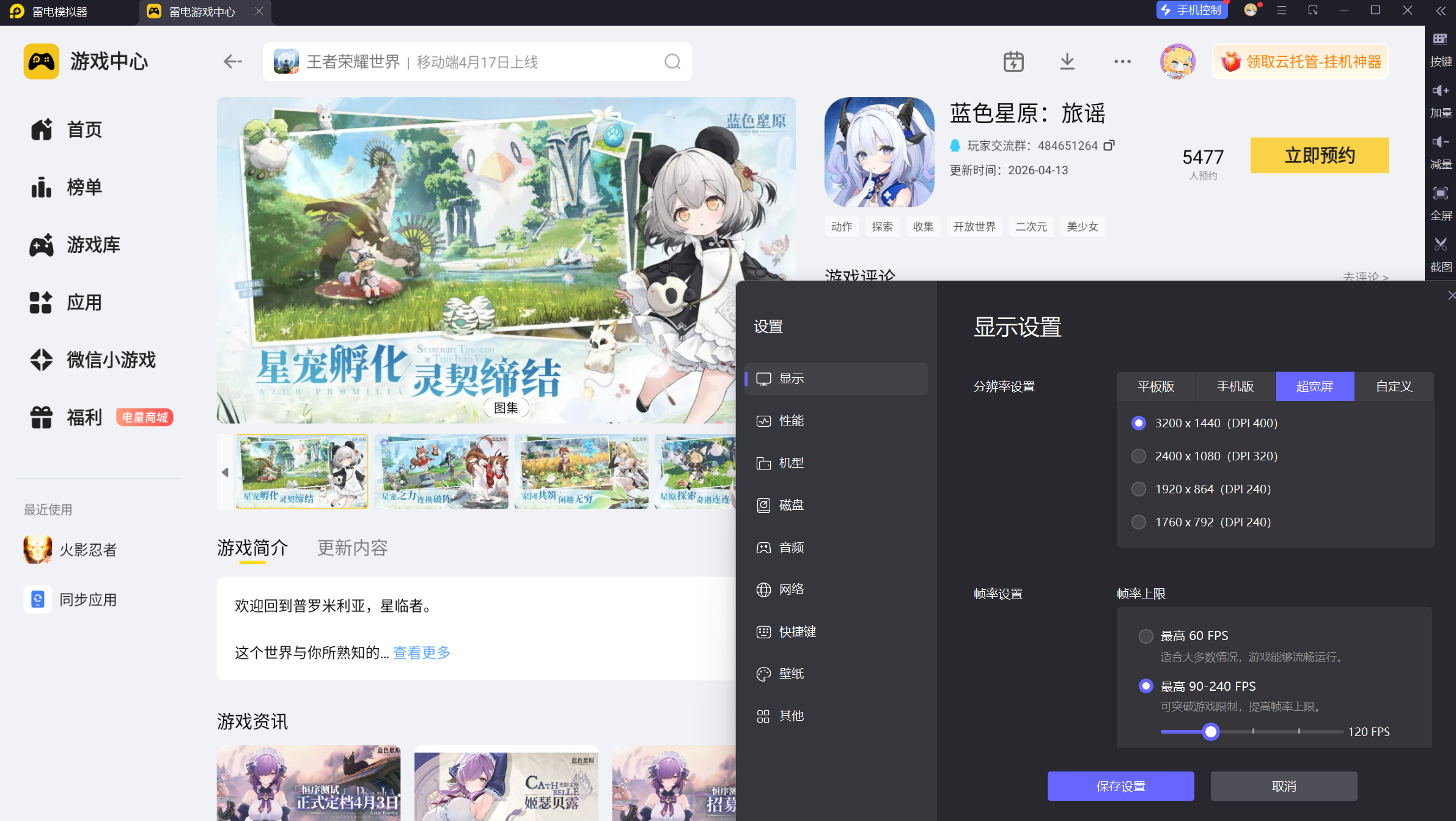This screenshot has height=821, width=1456.
Task: Choose 1920 x 864 resolution
Action: [1139, 489]
